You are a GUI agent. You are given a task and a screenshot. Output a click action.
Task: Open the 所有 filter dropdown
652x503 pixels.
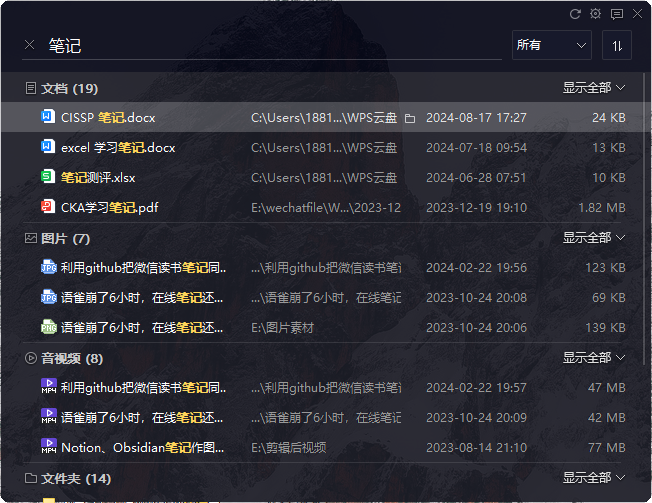point(551,45)
